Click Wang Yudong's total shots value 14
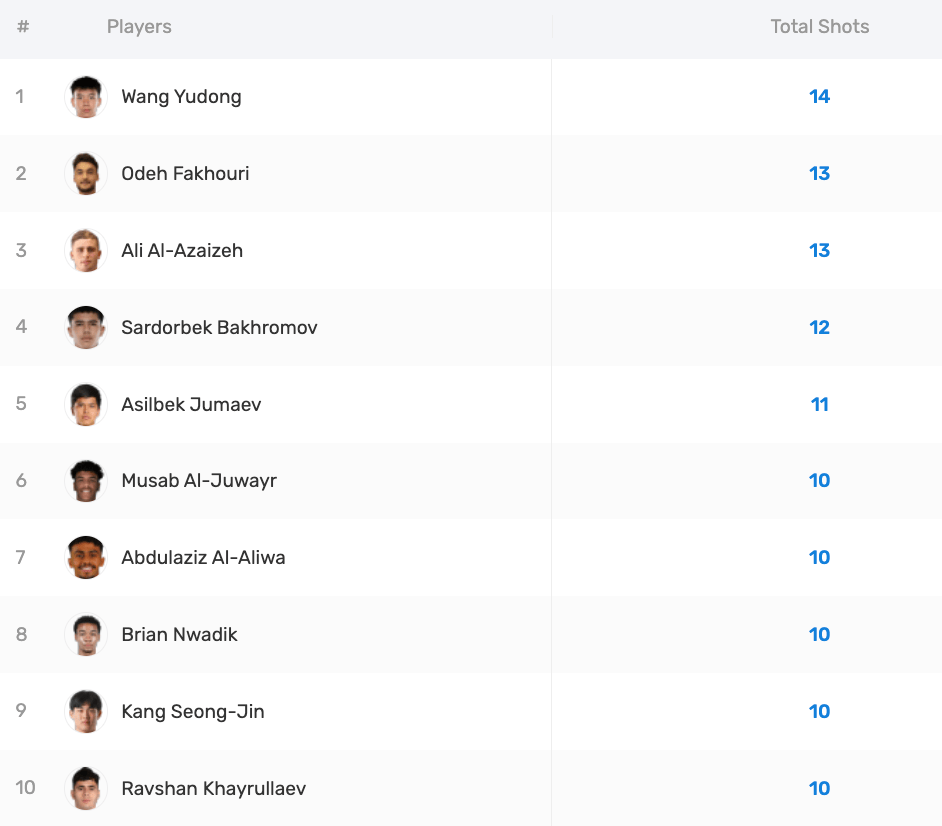This screenshot has width=942, height=826. point(819,97)
